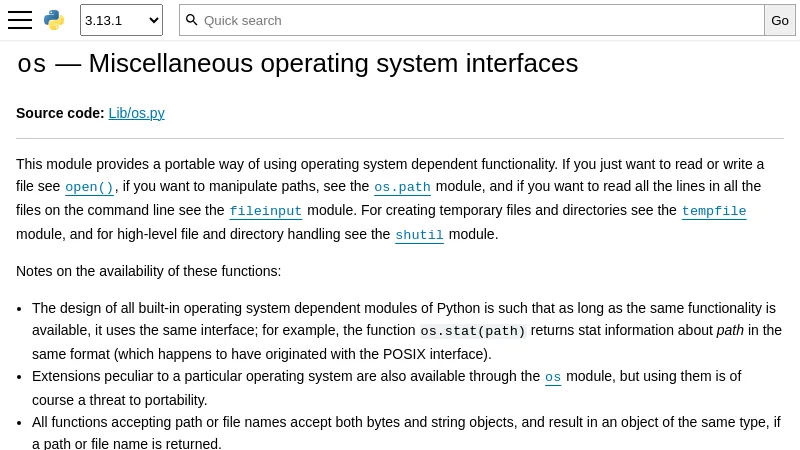Image resolution: width=800 pixels, height=450 pixels.
Task: Click the Python logo icon
Action: tap(54, 20)
